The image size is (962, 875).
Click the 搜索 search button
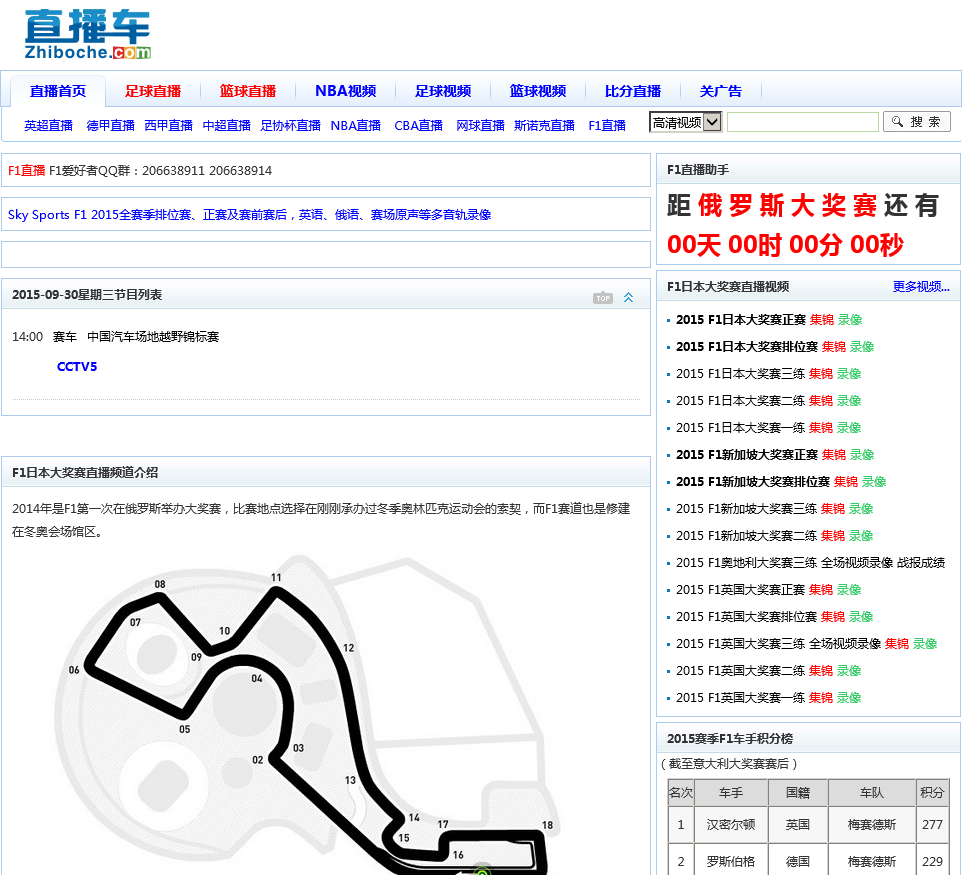[x=917, y=121]
